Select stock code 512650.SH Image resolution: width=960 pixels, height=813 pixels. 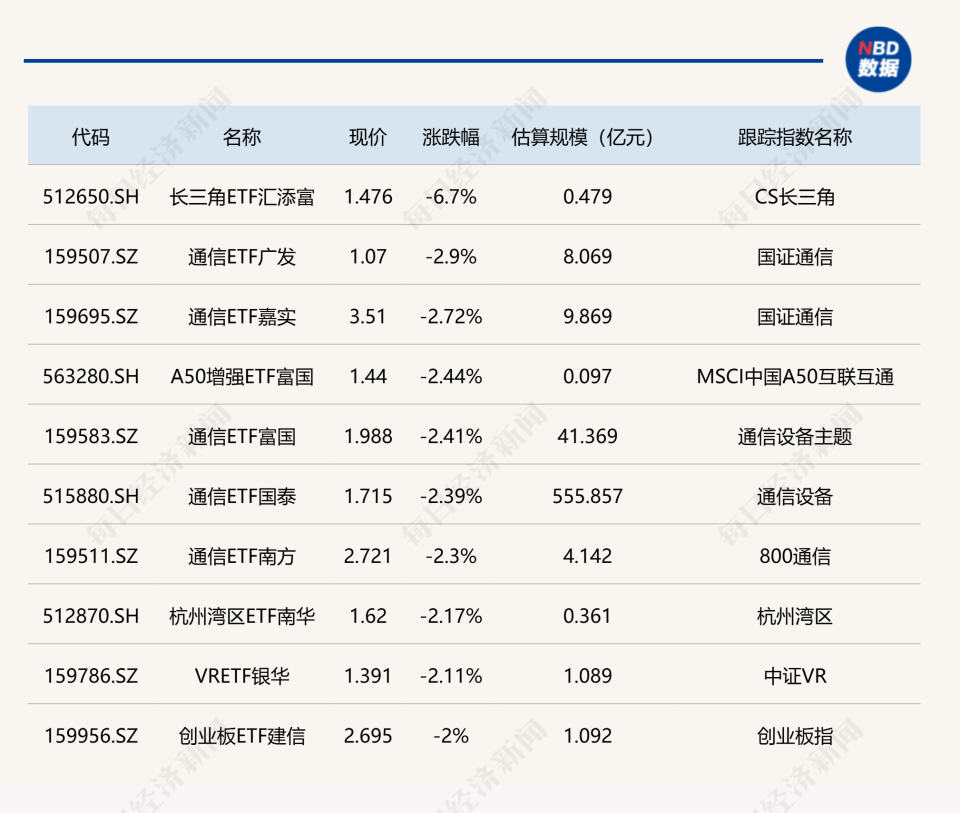click(91, 197)
